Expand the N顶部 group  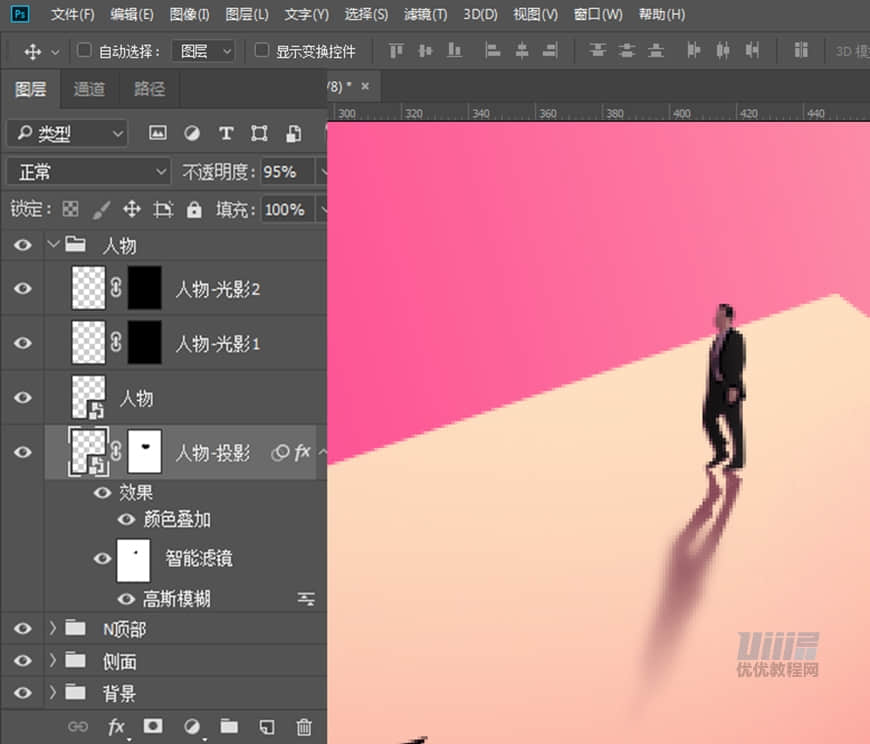pos(51,628)
